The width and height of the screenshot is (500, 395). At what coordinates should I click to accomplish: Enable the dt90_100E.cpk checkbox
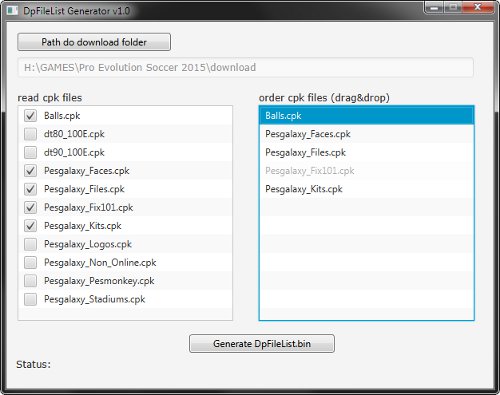point(30,152)
